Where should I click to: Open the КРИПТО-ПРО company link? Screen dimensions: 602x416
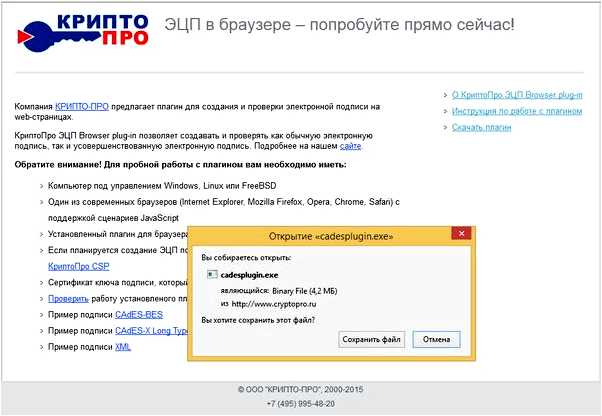click(82, 107)
